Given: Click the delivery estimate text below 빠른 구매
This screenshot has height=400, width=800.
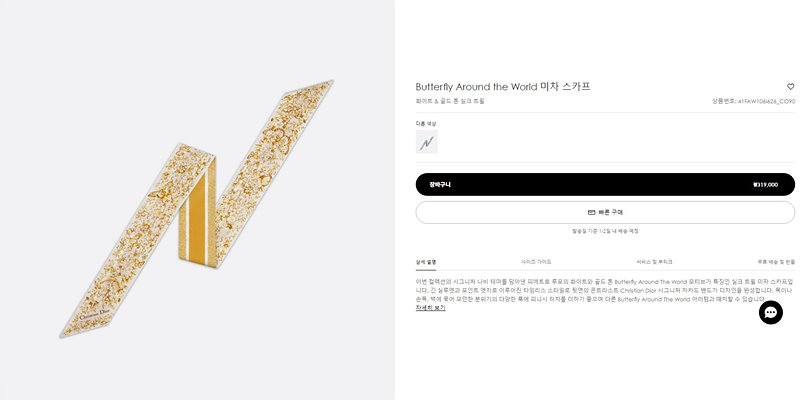Looking at the screenshot, I should (605, 231).
